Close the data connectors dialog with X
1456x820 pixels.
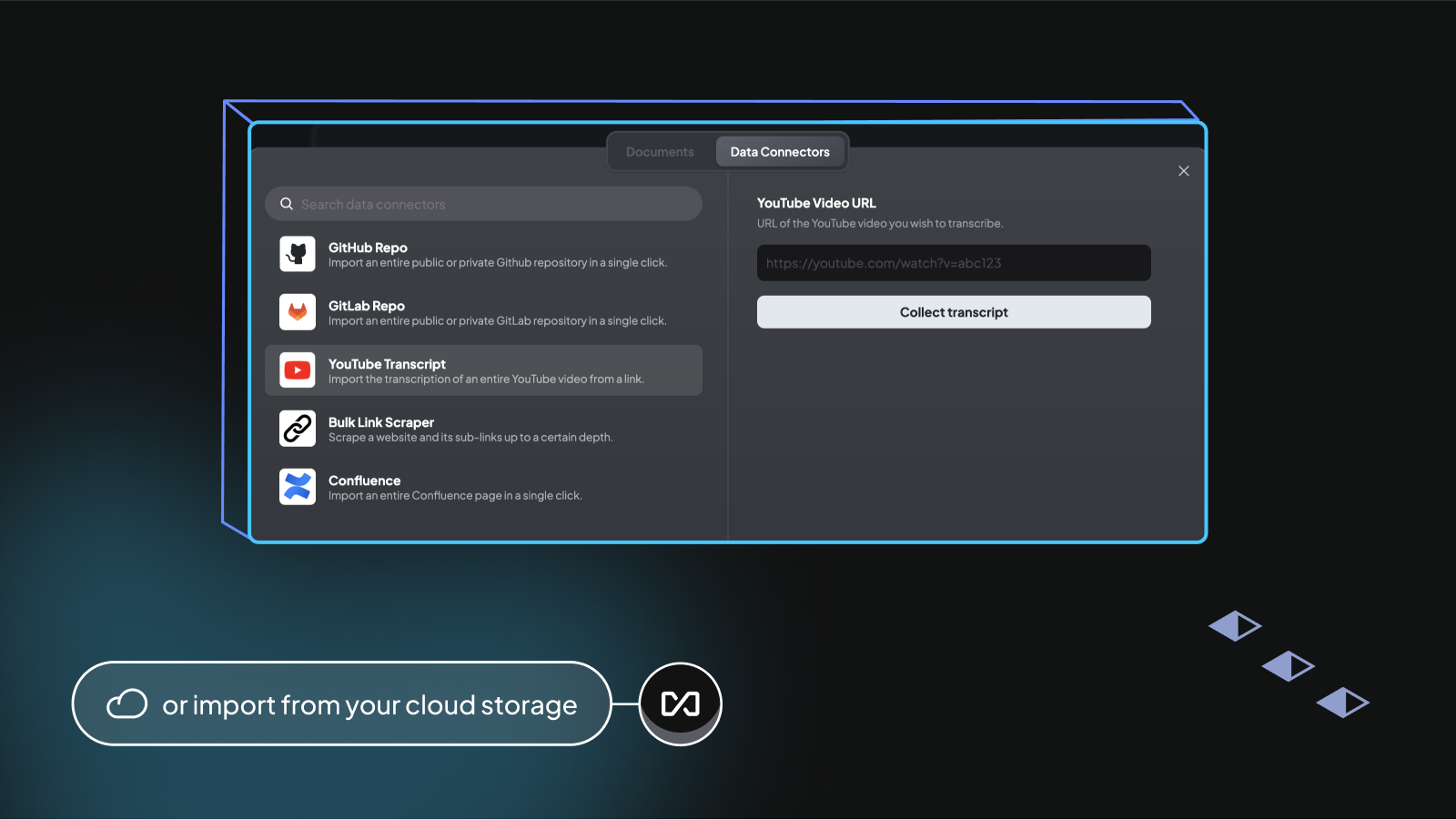click(1184, 171)
